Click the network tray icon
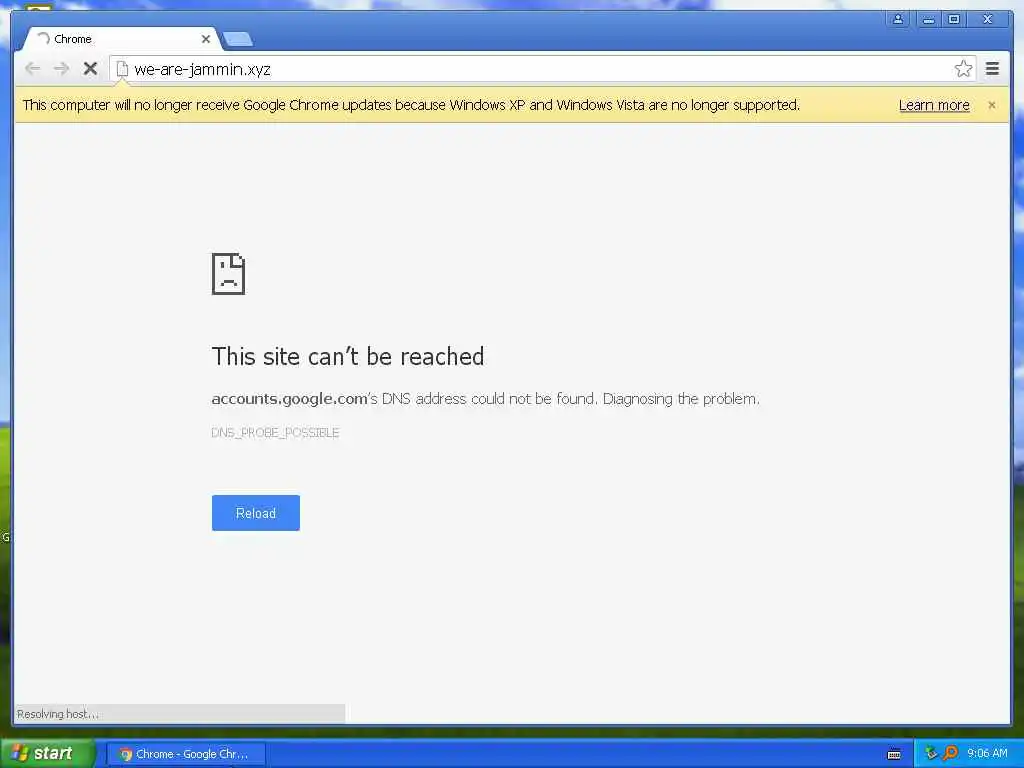Image resolution: width=1024 pixels, height=768 pixels. point(931,753)
